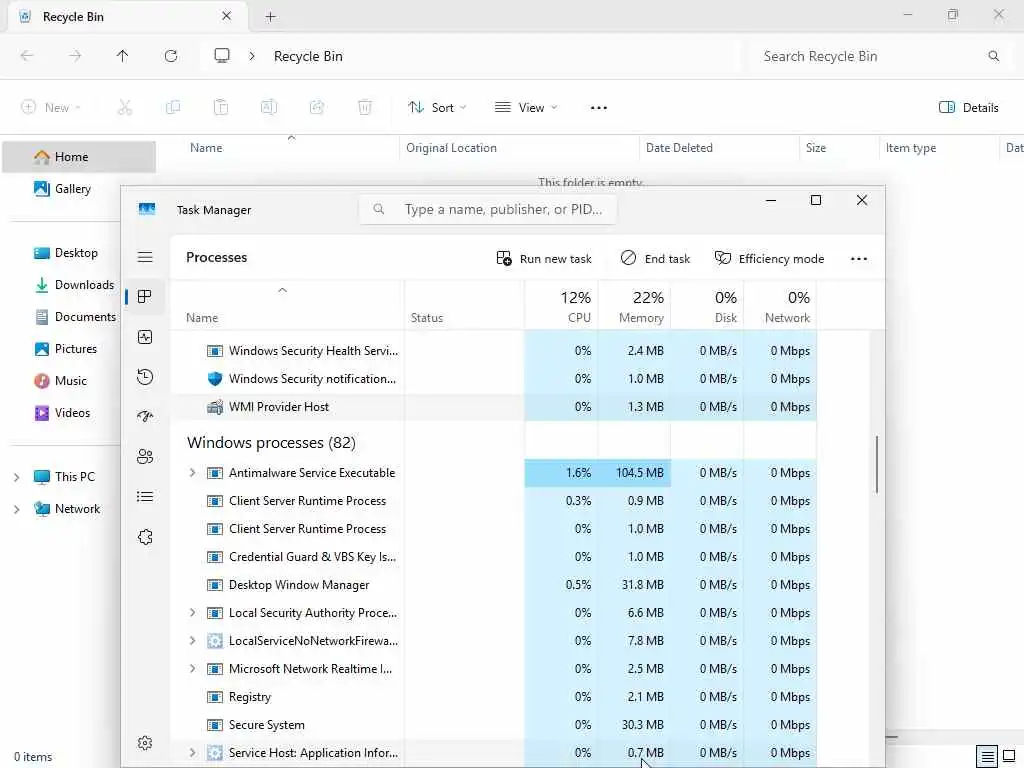Select WMI Provider Host process

pyautogui.click(x=494, y=407)
